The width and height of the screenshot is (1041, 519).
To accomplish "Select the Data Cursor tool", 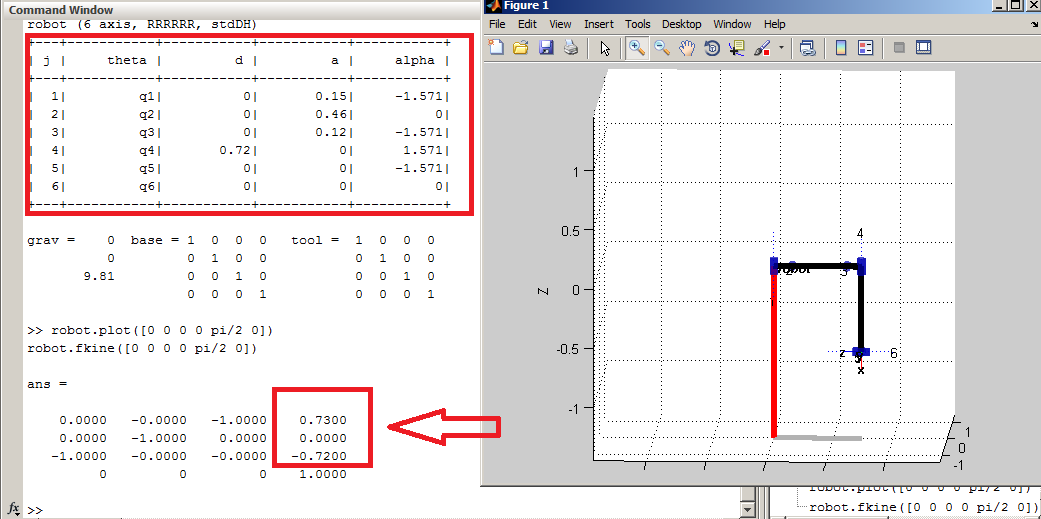I will 737,47.
